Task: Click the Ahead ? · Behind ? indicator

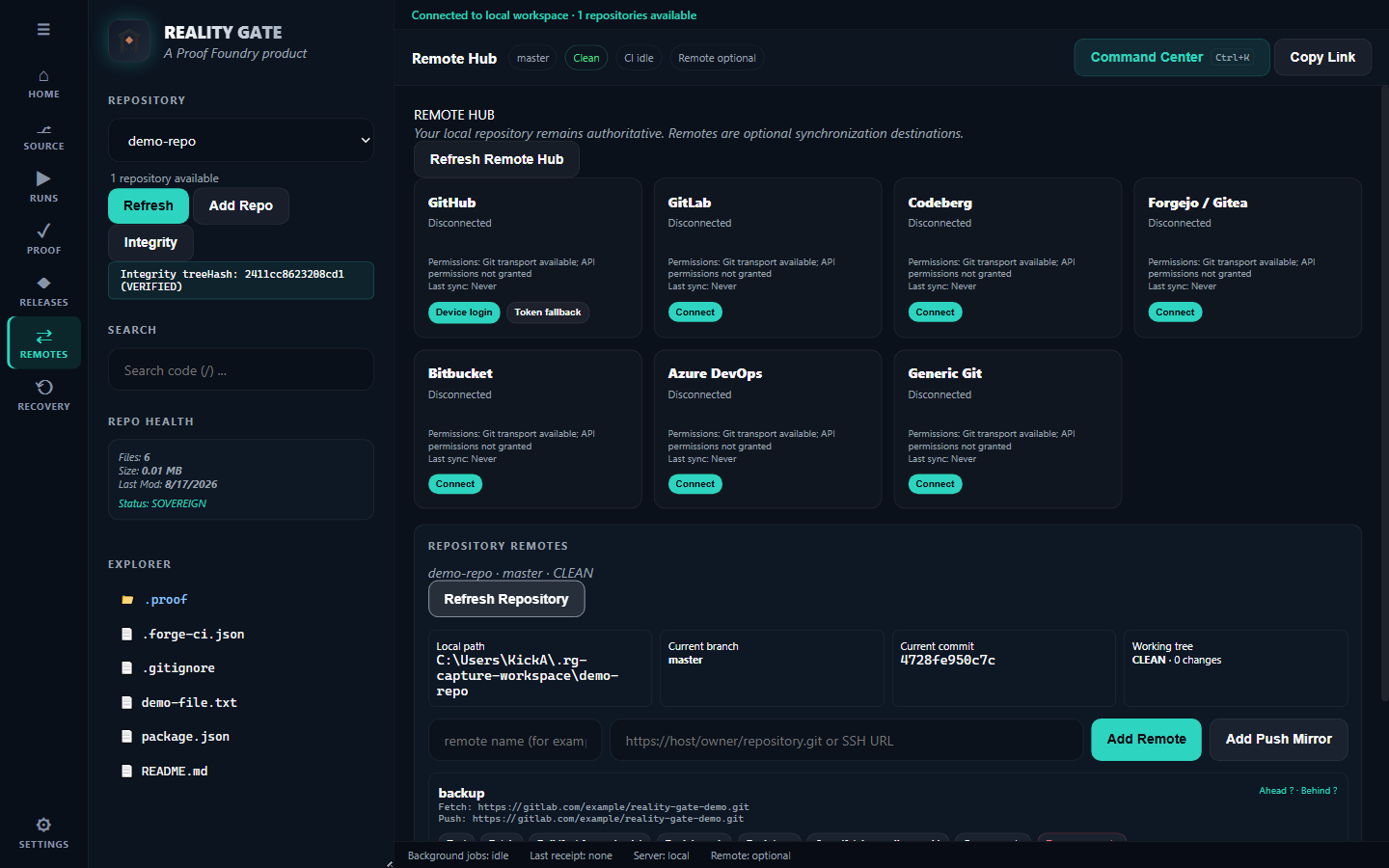Action: pyautogui.click(x=1297, y=791)
